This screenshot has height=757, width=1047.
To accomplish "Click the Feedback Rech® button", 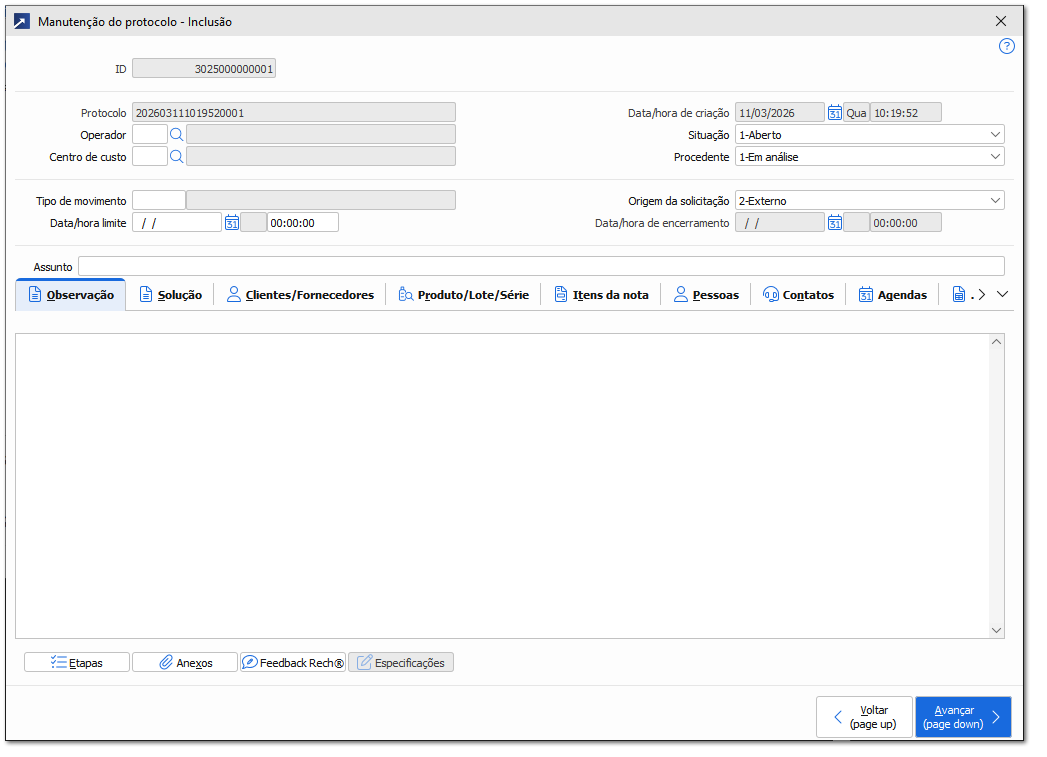I will pos(293,662).
